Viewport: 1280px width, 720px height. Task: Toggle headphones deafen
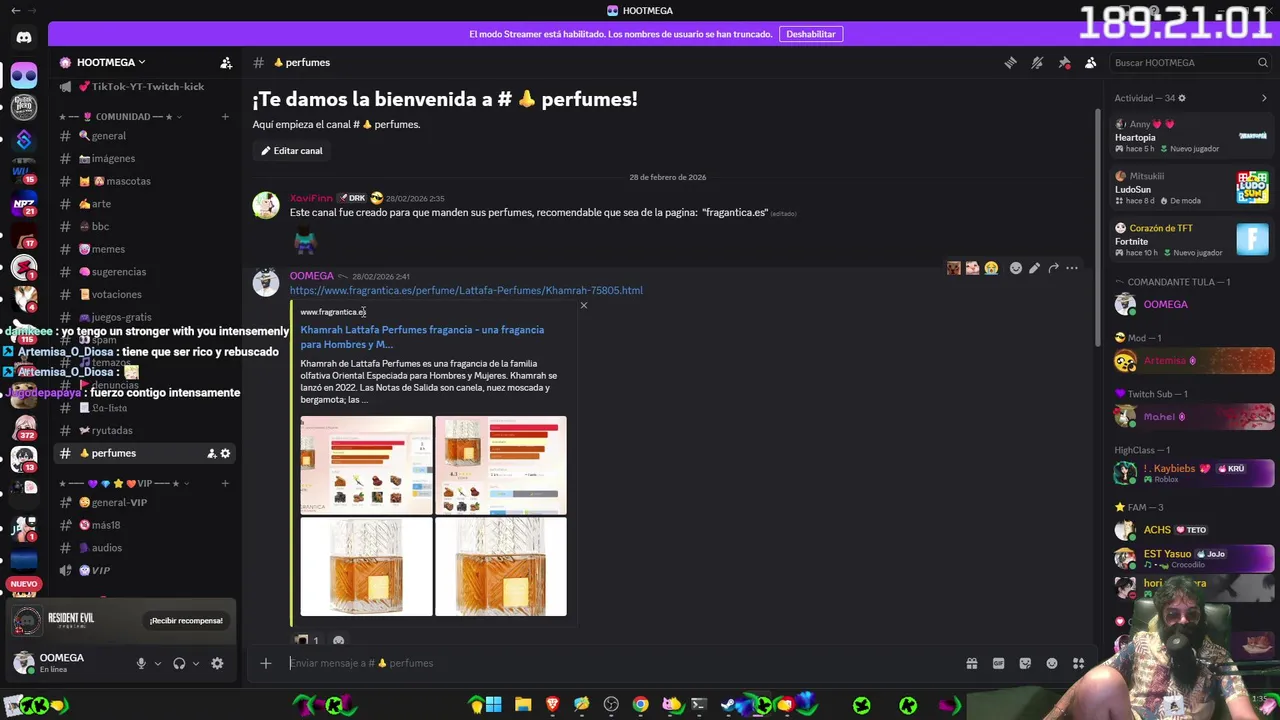[179, 663]
